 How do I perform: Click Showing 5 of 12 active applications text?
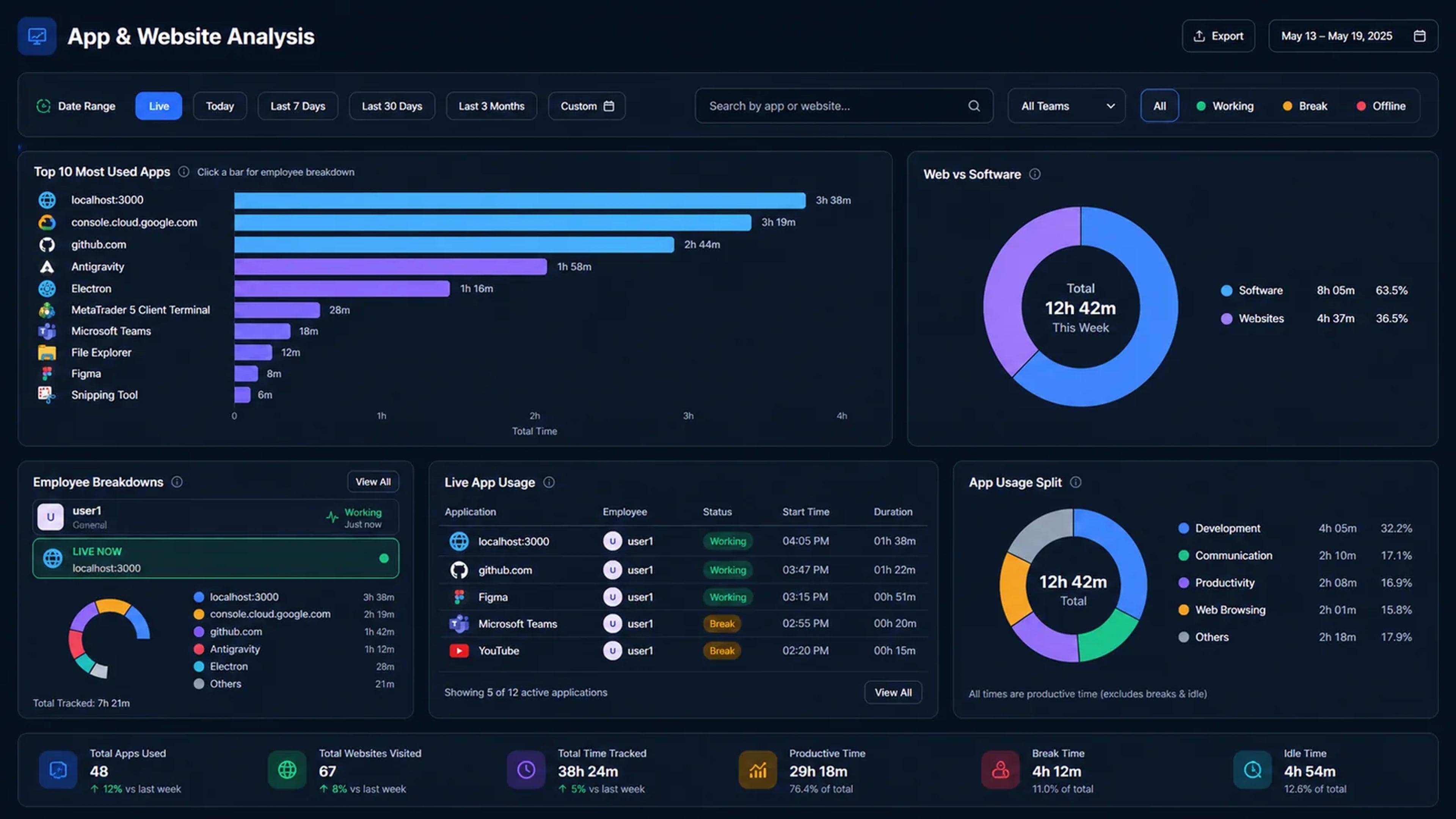[x=526, y=692]
